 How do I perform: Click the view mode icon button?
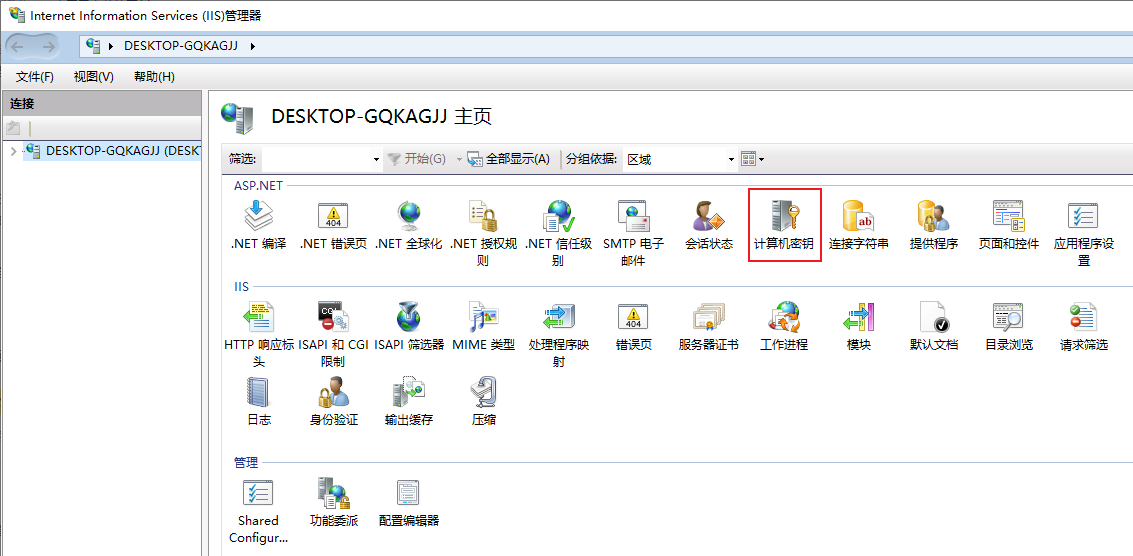pyautogui.click(x=749, y=159)
